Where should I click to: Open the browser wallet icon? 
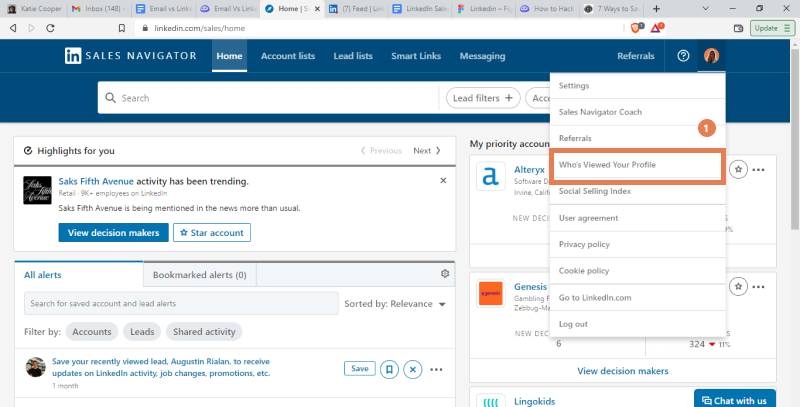coord(738,28)
